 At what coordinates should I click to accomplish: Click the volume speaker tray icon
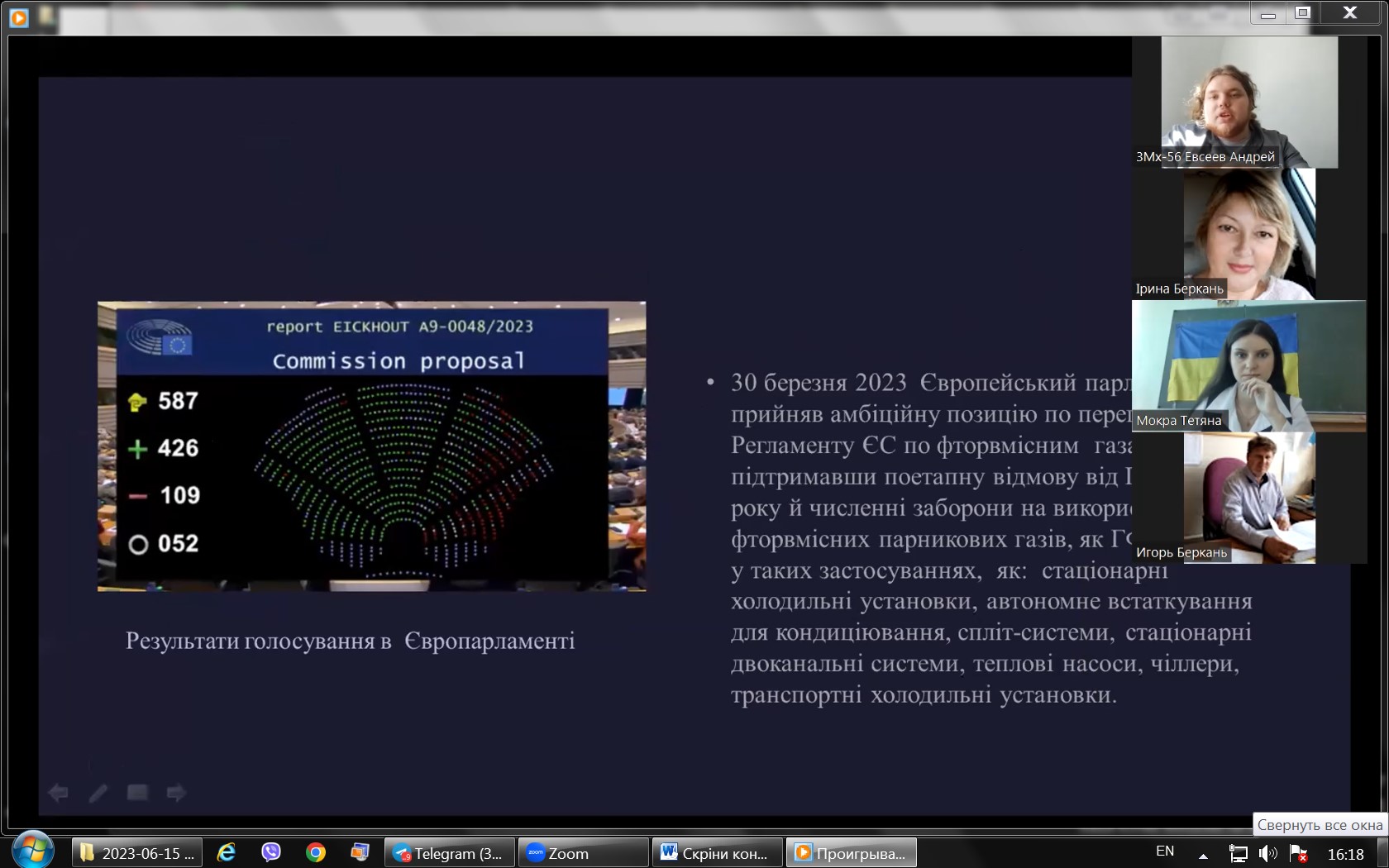coord(1267,853)
